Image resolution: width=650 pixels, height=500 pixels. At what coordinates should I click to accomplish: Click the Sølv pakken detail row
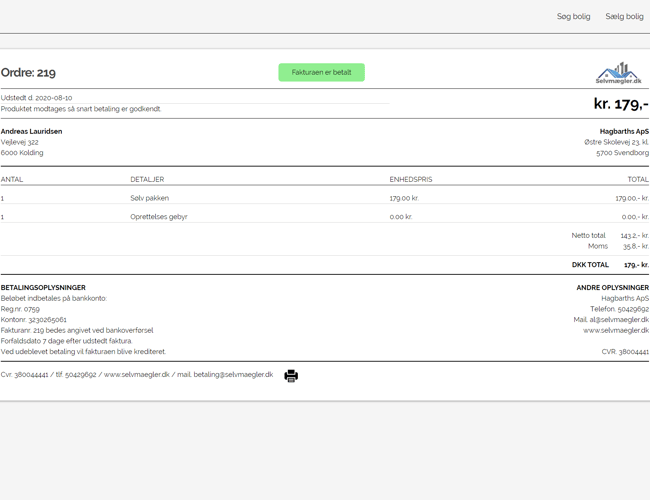coord(149,198)
